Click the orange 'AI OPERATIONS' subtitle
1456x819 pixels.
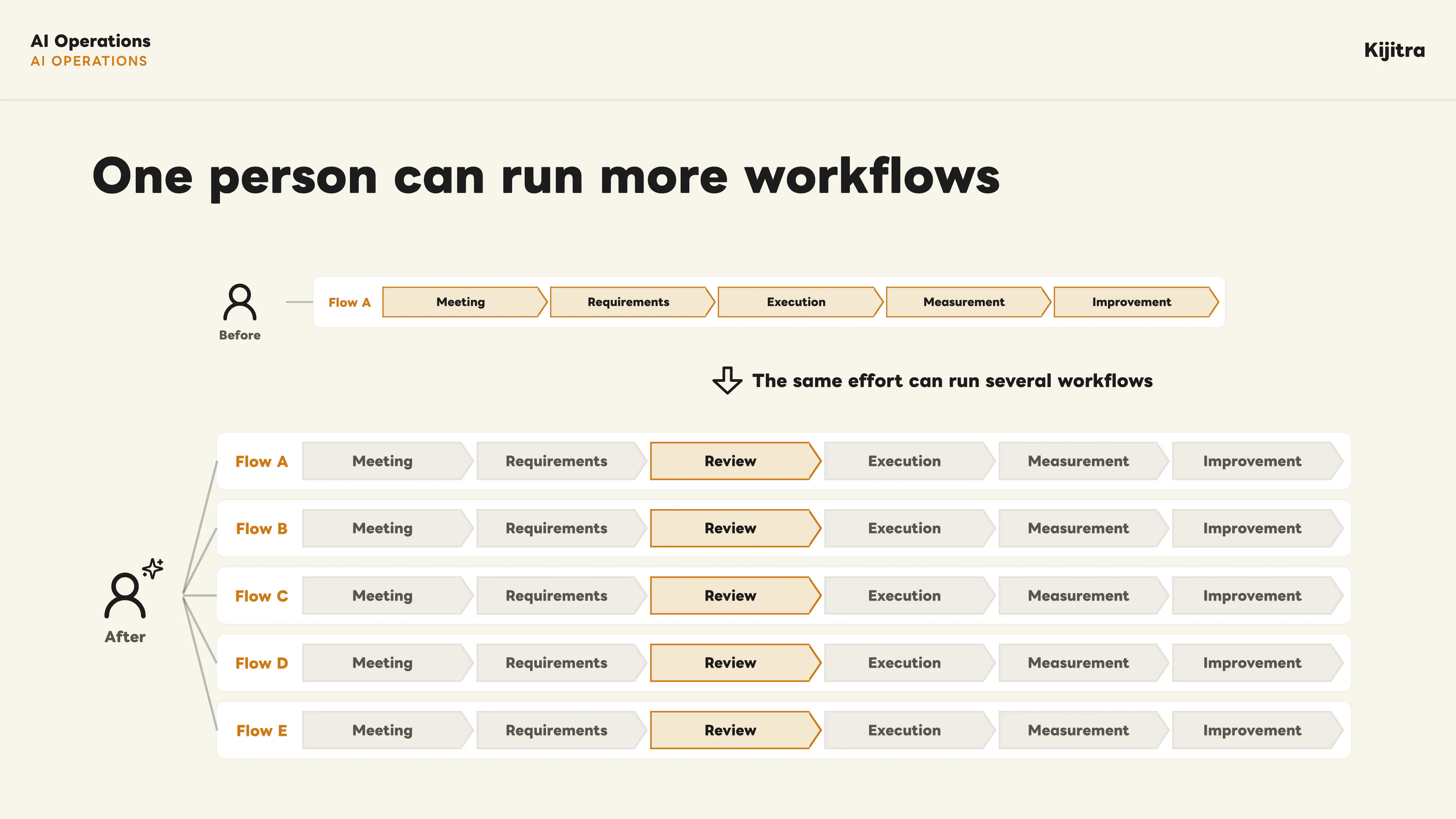(x=89, y=61)
